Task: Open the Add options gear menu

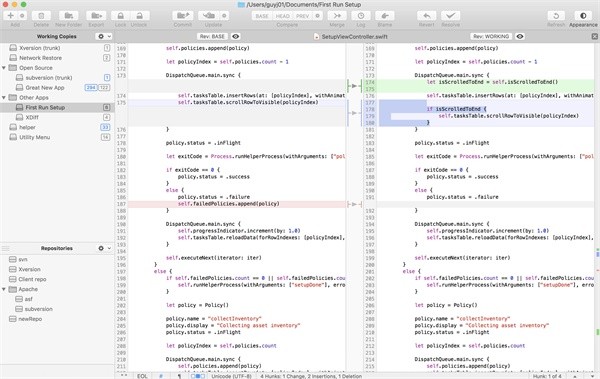Action: tap(22, 16)
